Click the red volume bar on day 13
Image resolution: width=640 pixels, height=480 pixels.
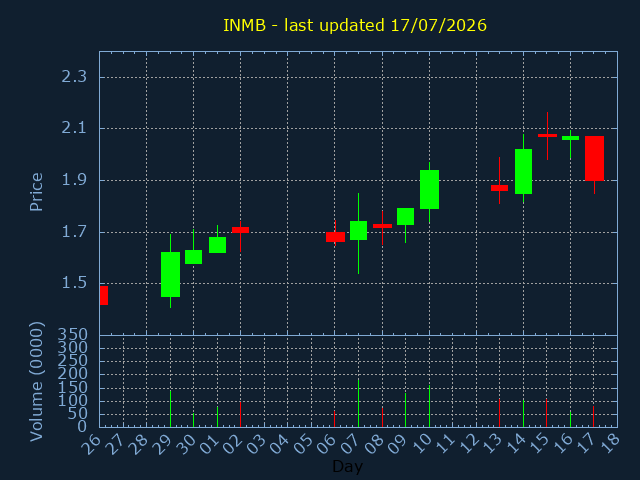[499, 413]
